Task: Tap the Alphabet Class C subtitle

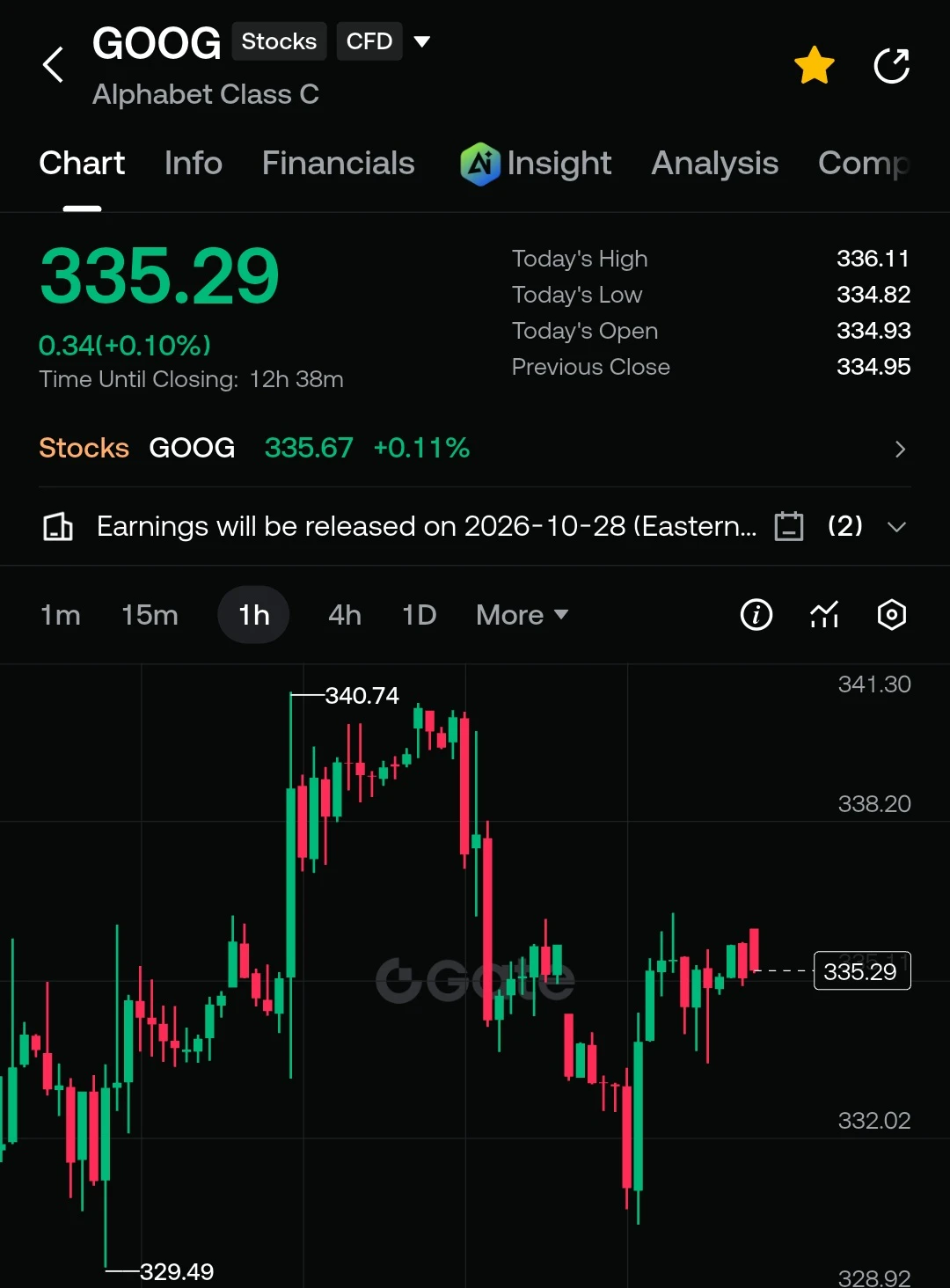Action: (206, 94)
